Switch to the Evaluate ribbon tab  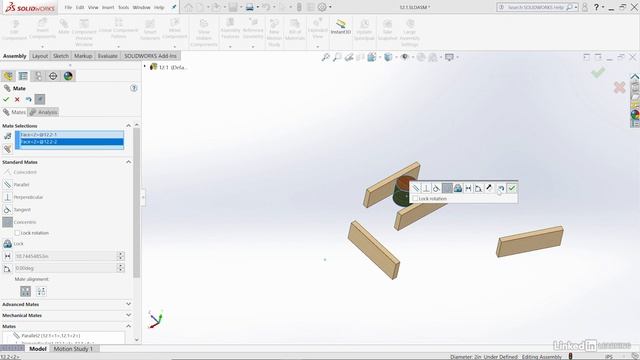pos(107,56)
